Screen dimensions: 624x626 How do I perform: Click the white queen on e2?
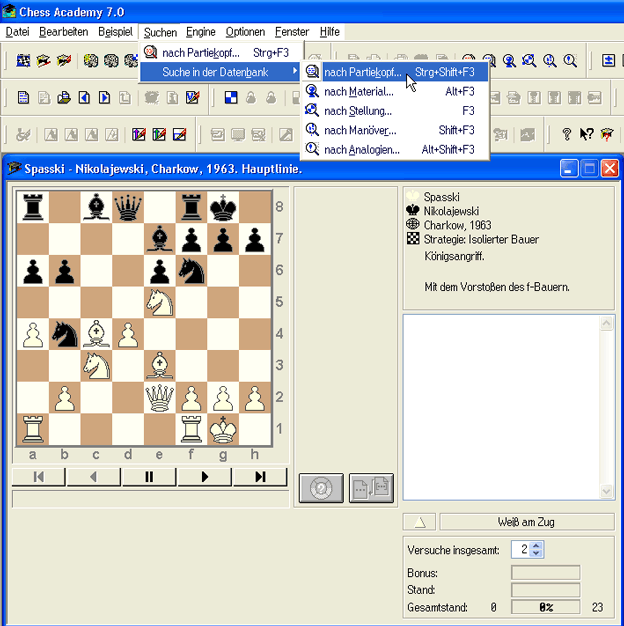tap(160, 398)
